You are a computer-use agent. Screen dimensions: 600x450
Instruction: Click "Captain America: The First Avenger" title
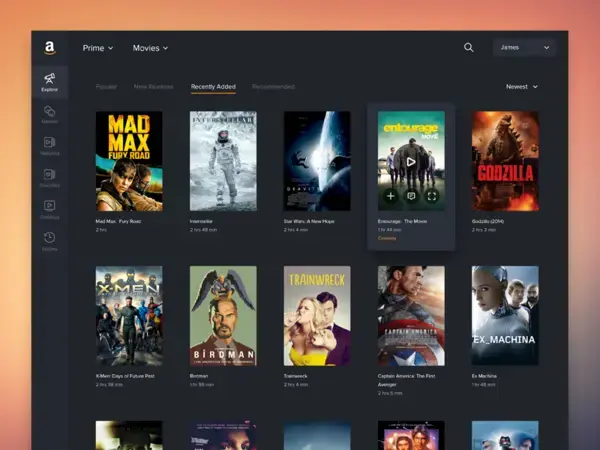pos(406,380)
